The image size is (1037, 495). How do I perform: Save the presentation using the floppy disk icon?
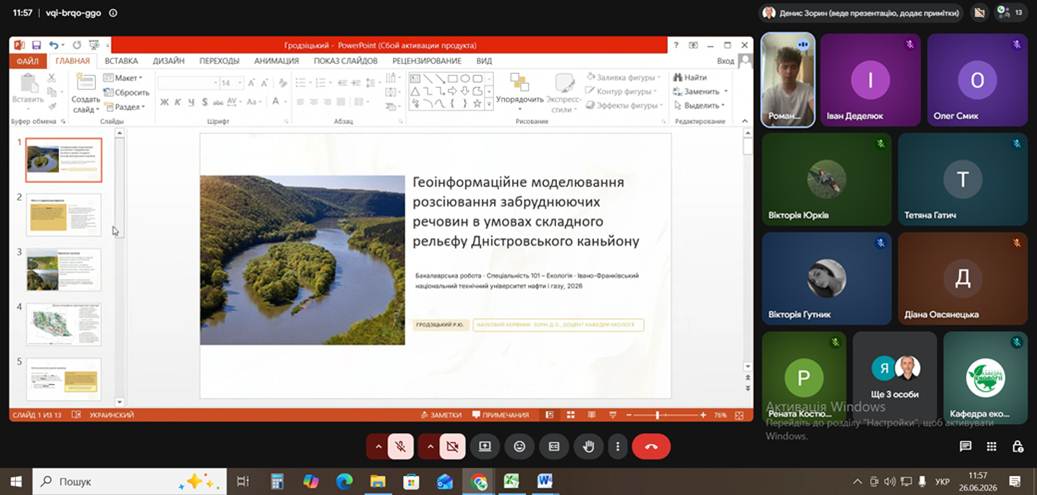[36, 45]
